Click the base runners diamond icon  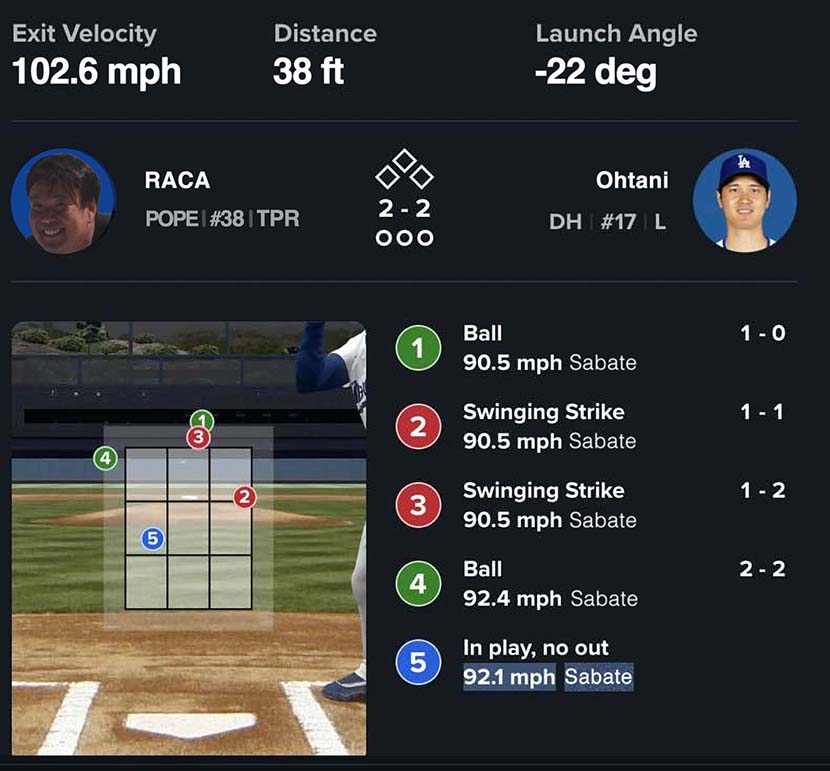pyautogui.click(x=404, y=169)
